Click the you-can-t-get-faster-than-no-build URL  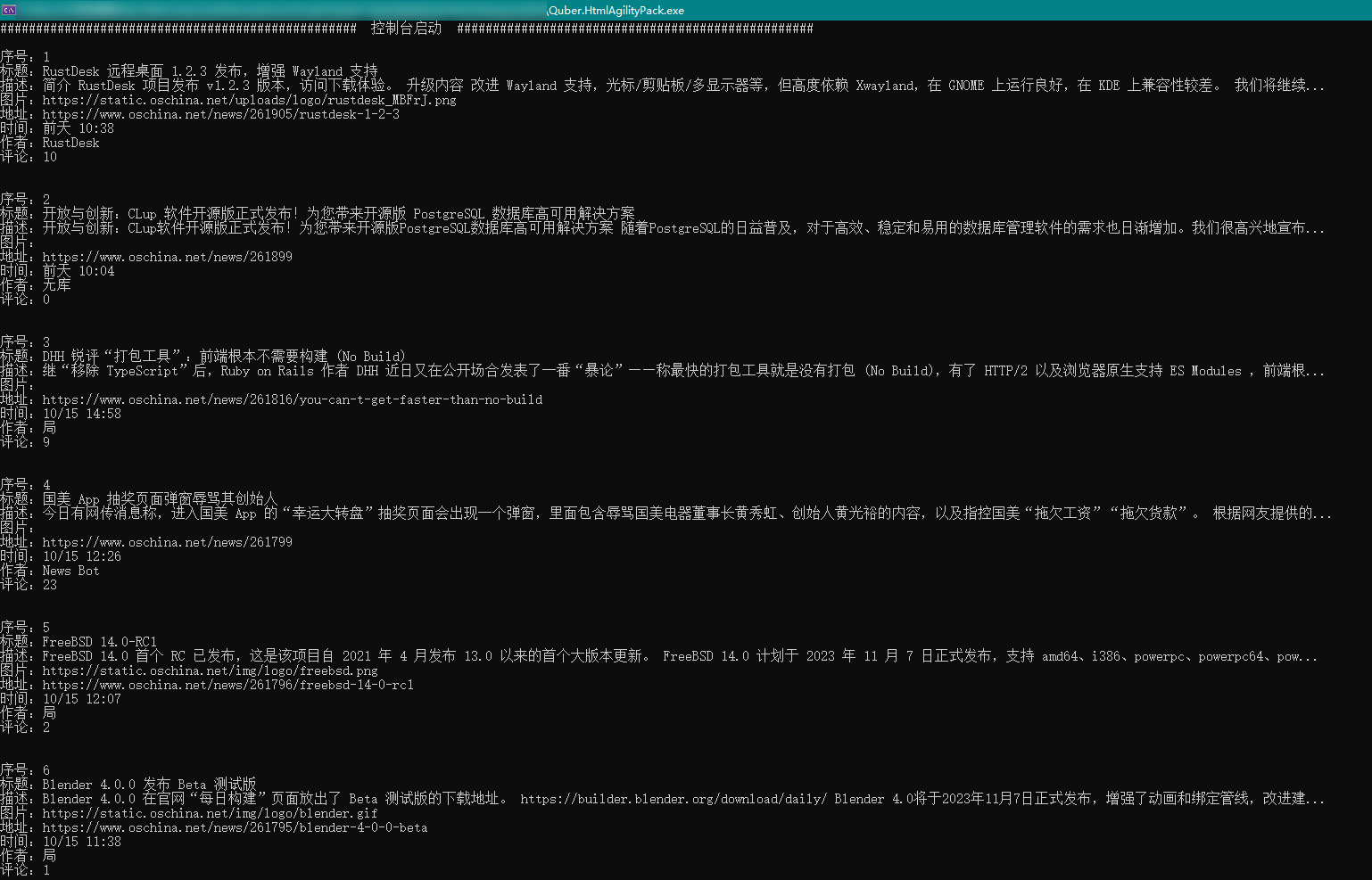tap(291, 399)
